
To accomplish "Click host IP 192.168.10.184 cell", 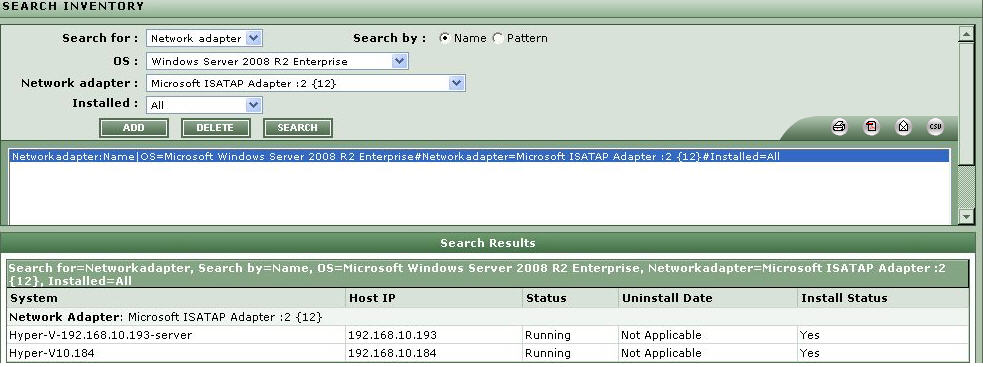I will coord(392,353).
